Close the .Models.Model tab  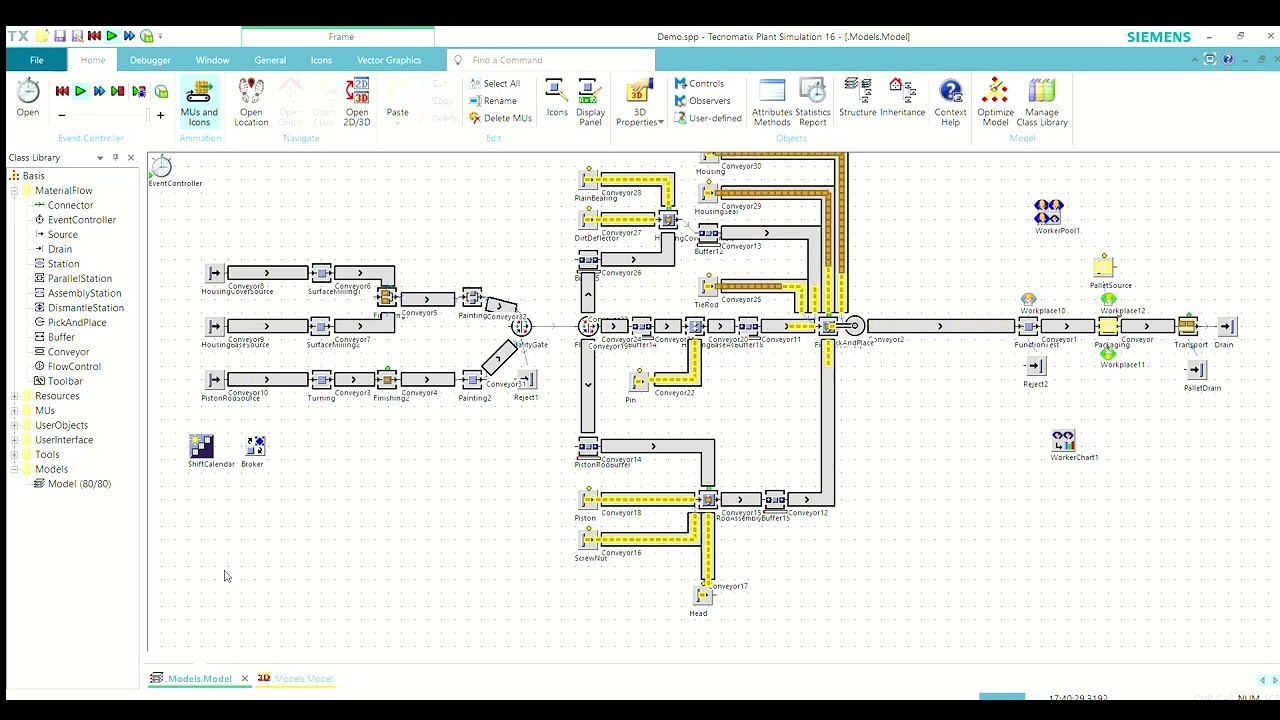click(244, 679)
